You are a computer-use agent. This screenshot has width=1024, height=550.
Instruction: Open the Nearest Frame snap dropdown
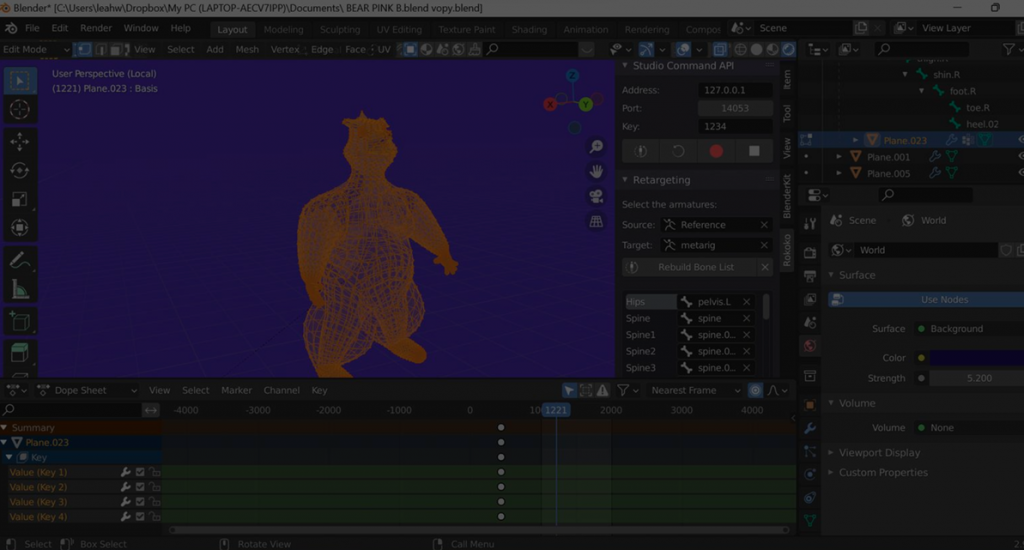point(695,391)
